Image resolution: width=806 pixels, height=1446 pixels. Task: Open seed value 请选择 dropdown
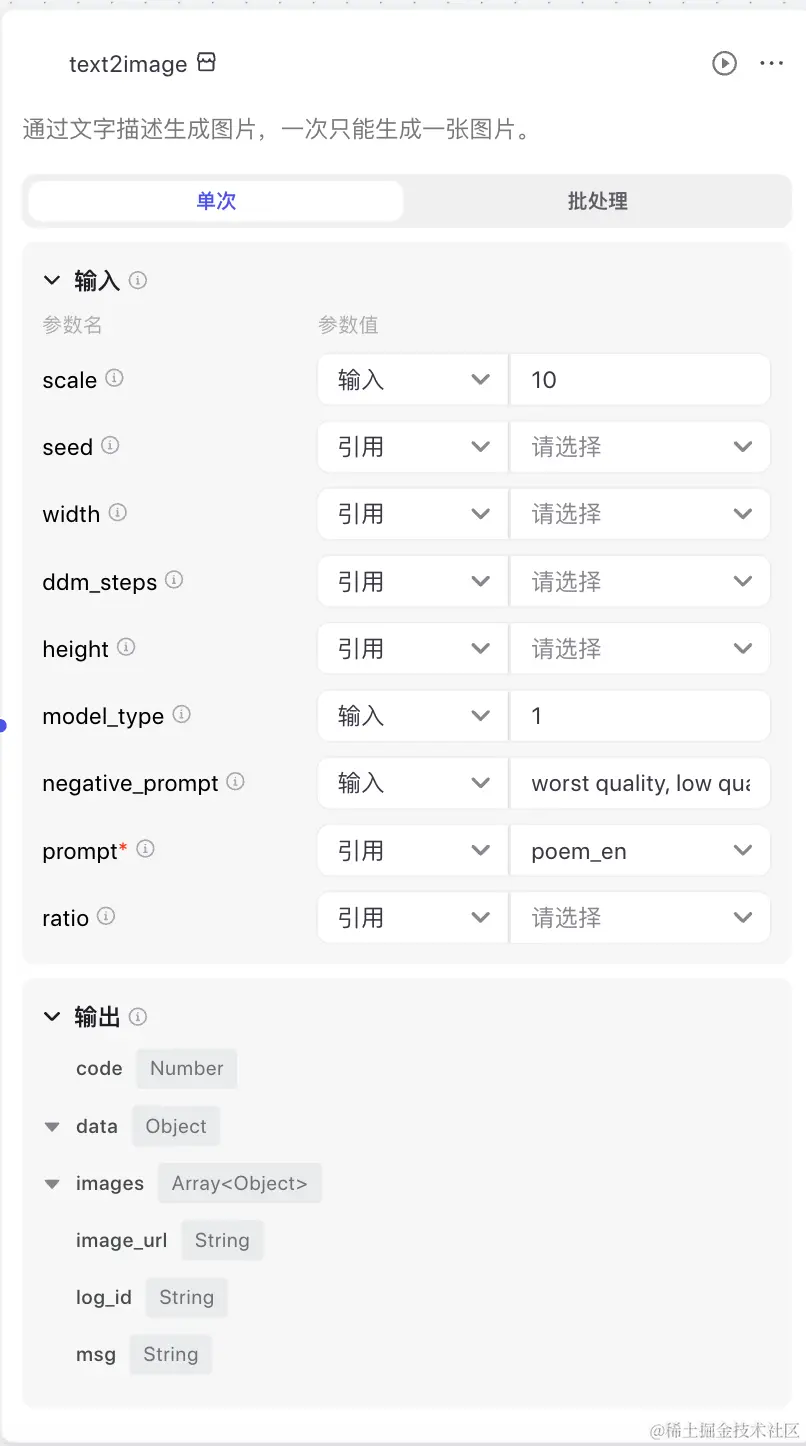point(640,447)
